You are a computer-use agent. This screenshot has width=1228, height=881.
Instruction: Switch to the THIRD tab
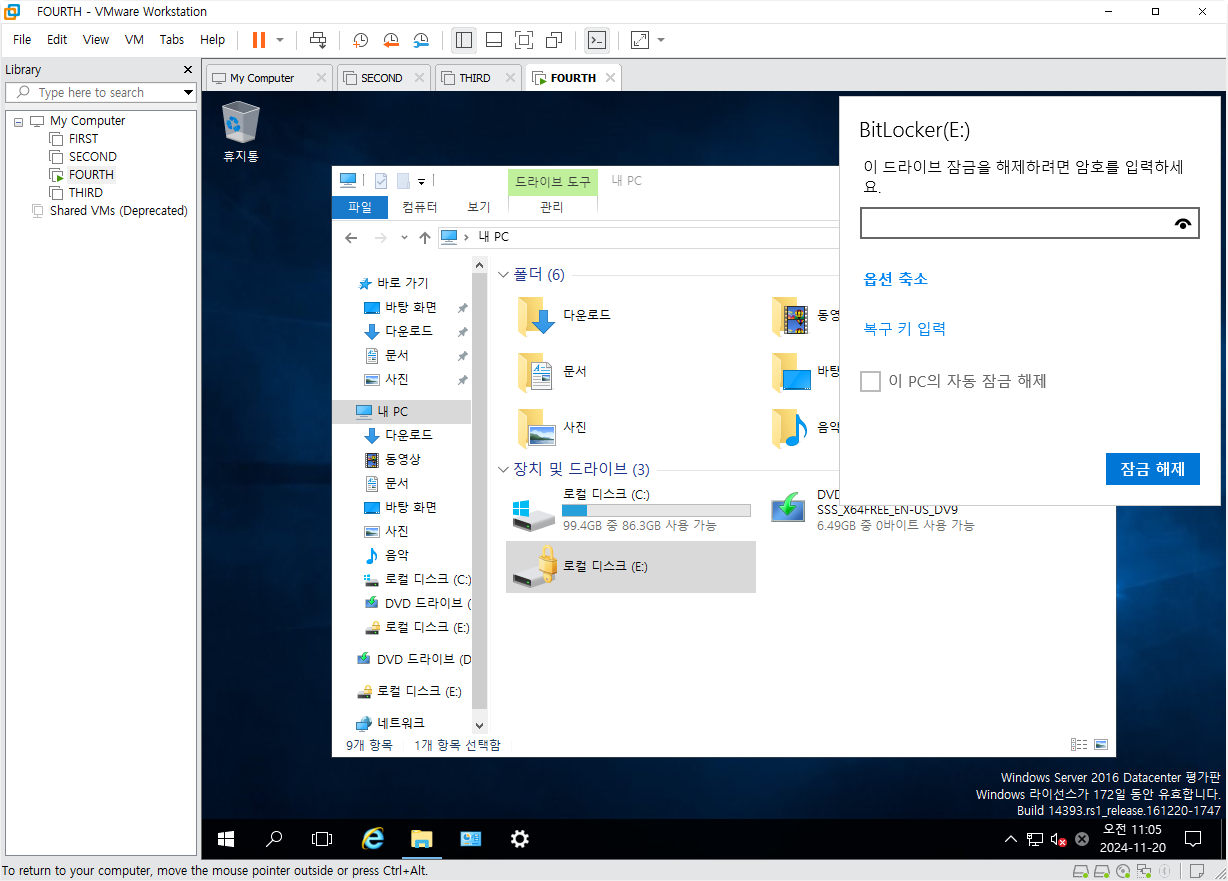[475, 78]
